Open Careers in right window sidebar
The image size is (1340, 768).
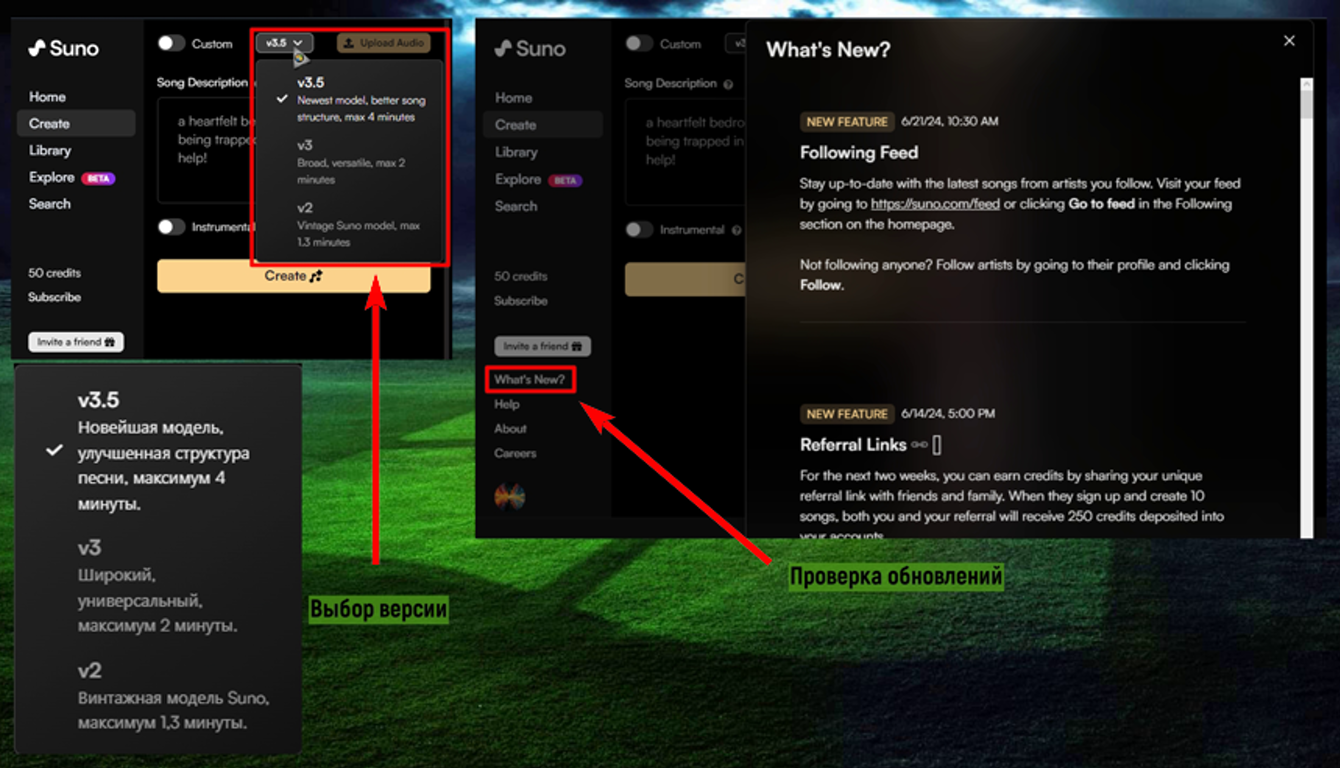pos(515,453)
